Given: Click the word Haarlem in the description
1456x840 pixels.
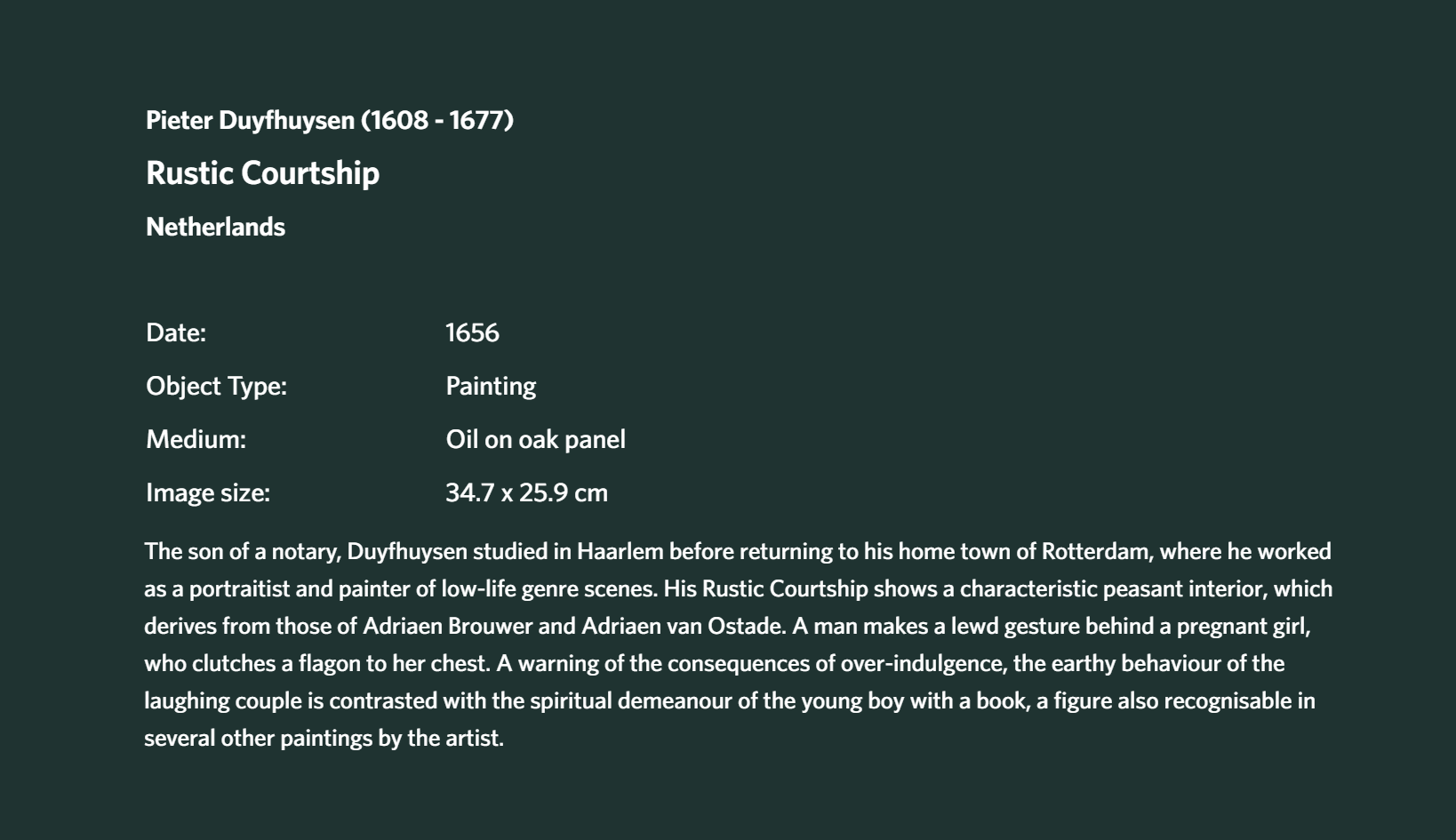Looking at the screenshot, I should [620, 551].
